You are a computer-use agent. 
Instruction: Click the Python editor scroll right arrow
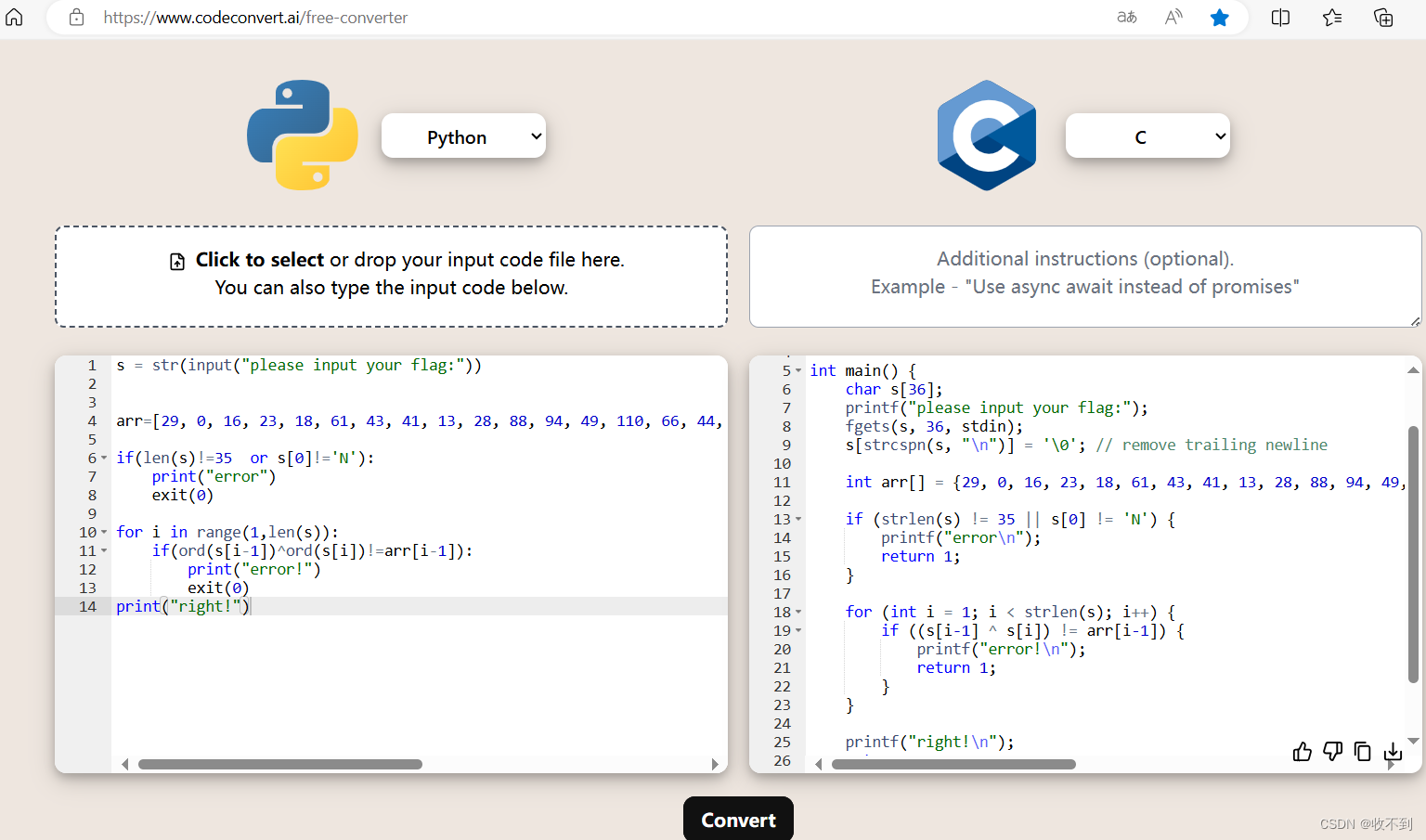tap(715, 765)
